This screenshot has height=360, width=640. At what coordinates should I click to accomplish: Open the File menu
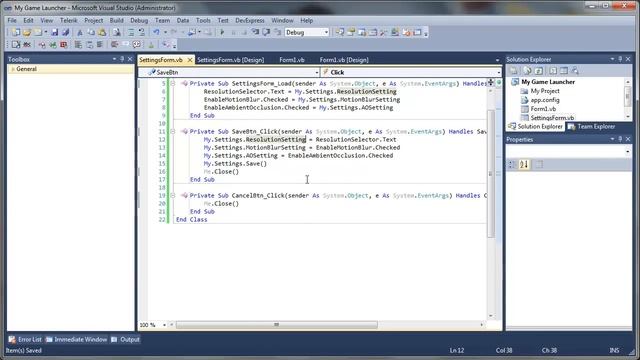pyautogui.click(x=12, y=20)
